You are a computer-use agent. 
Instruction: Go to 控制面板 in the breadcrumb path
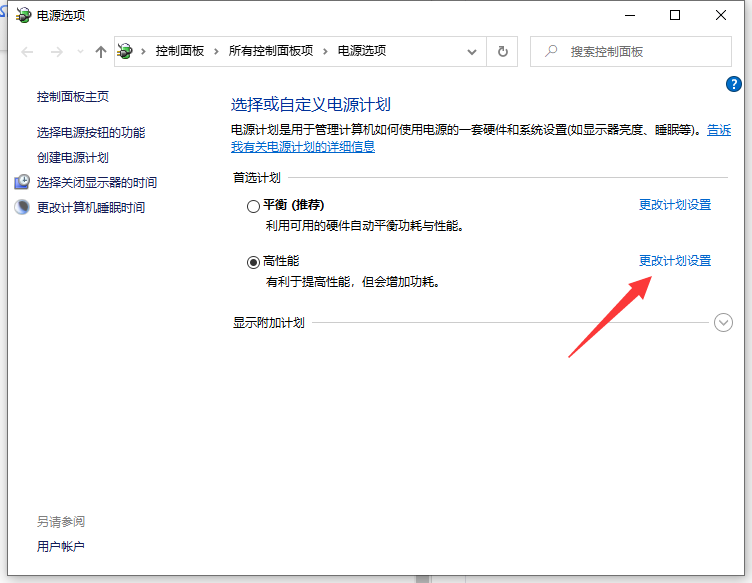(179, 51)
